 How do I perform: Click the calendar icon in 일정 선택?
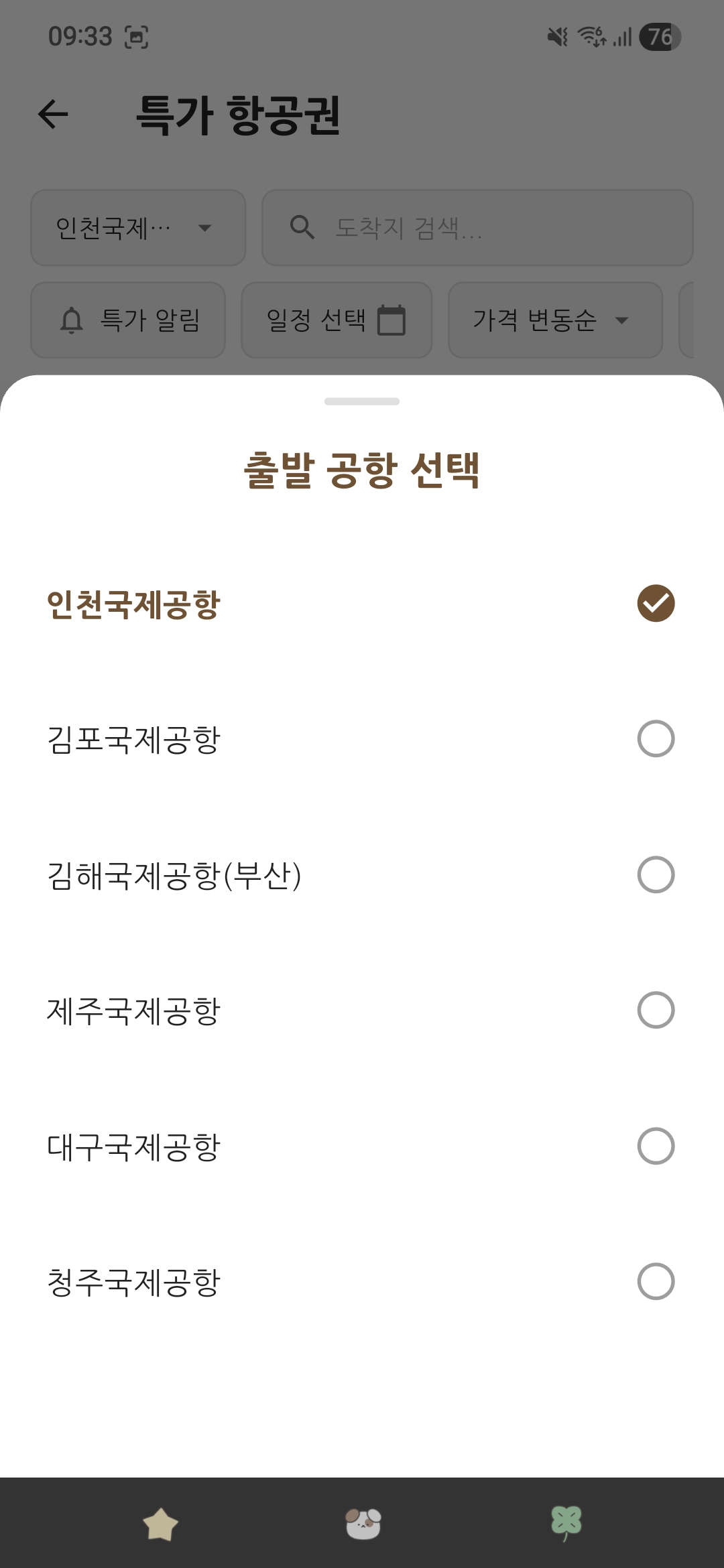click(x=391, y=320)
